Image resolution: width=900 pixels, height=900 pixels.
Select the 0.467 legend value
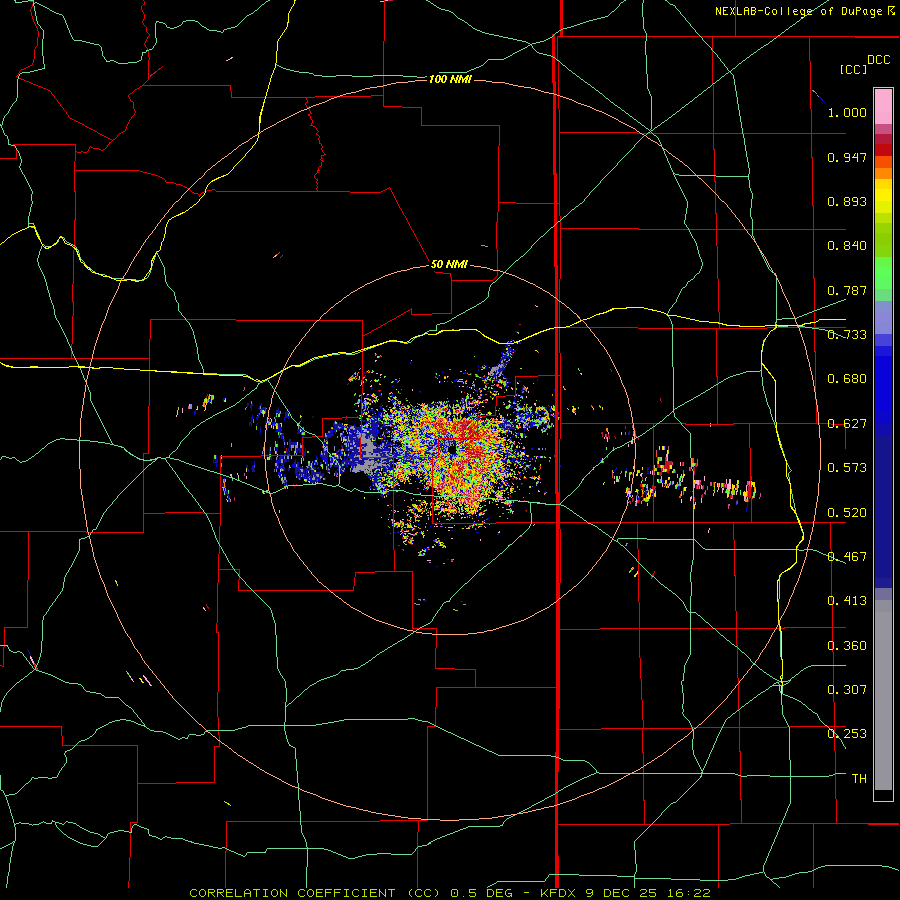tap(847, 557)
